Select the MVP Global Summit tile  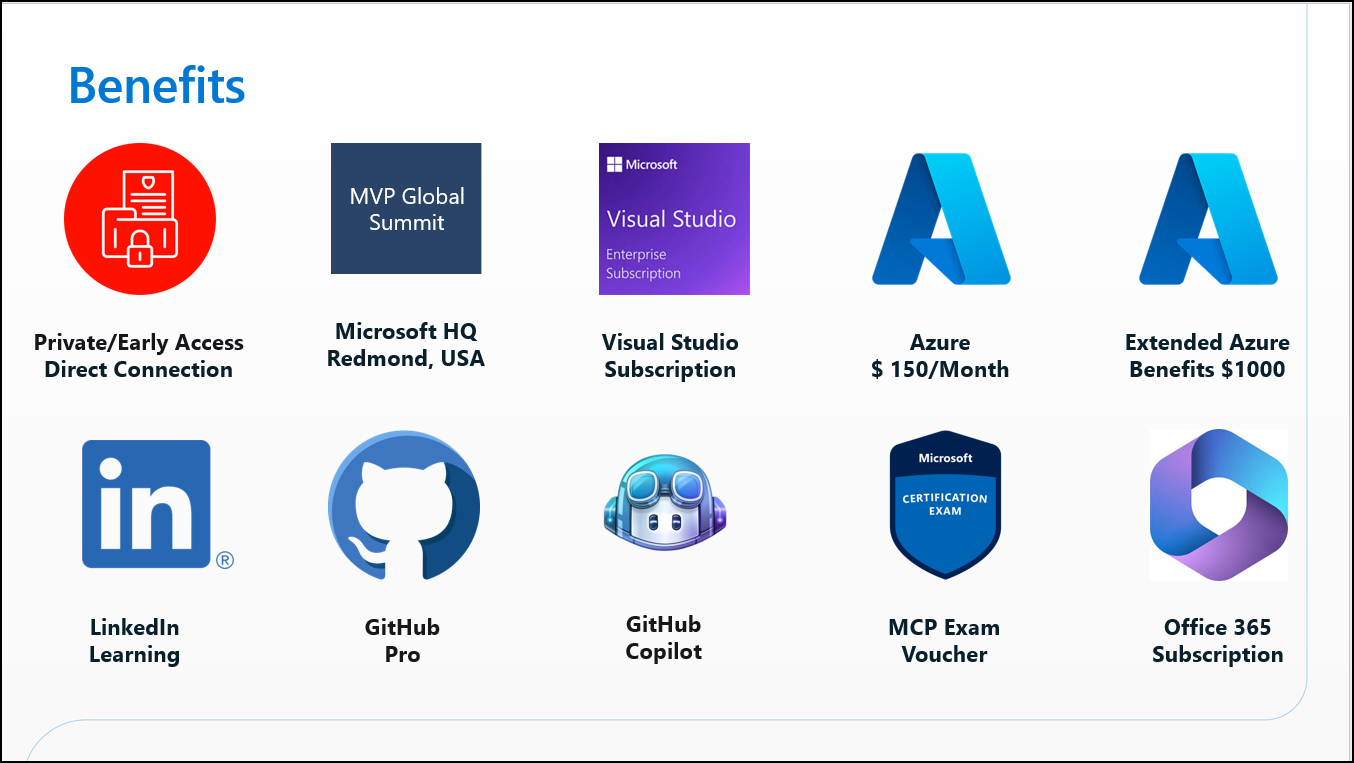(406, 209)
